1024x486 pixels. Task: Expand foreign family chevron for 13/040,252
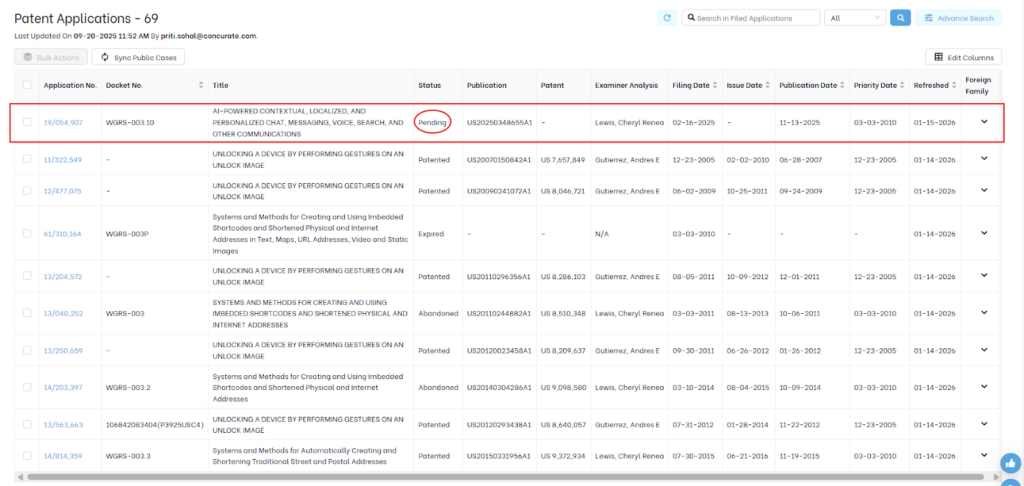984,313
